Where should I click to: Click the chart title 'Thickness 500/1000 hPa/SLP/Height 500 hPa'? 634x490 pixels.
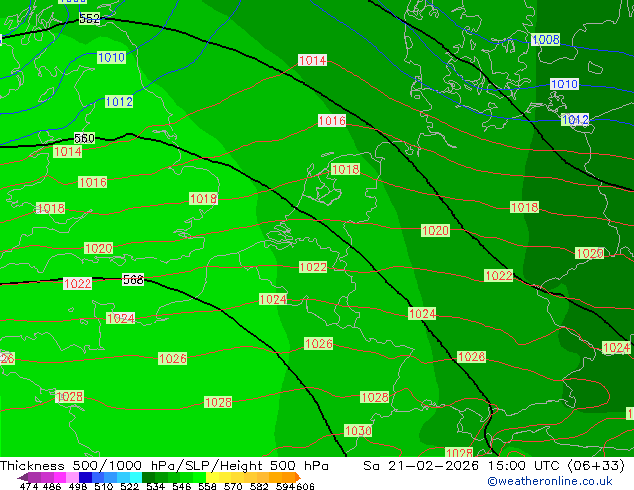point(164,466)
